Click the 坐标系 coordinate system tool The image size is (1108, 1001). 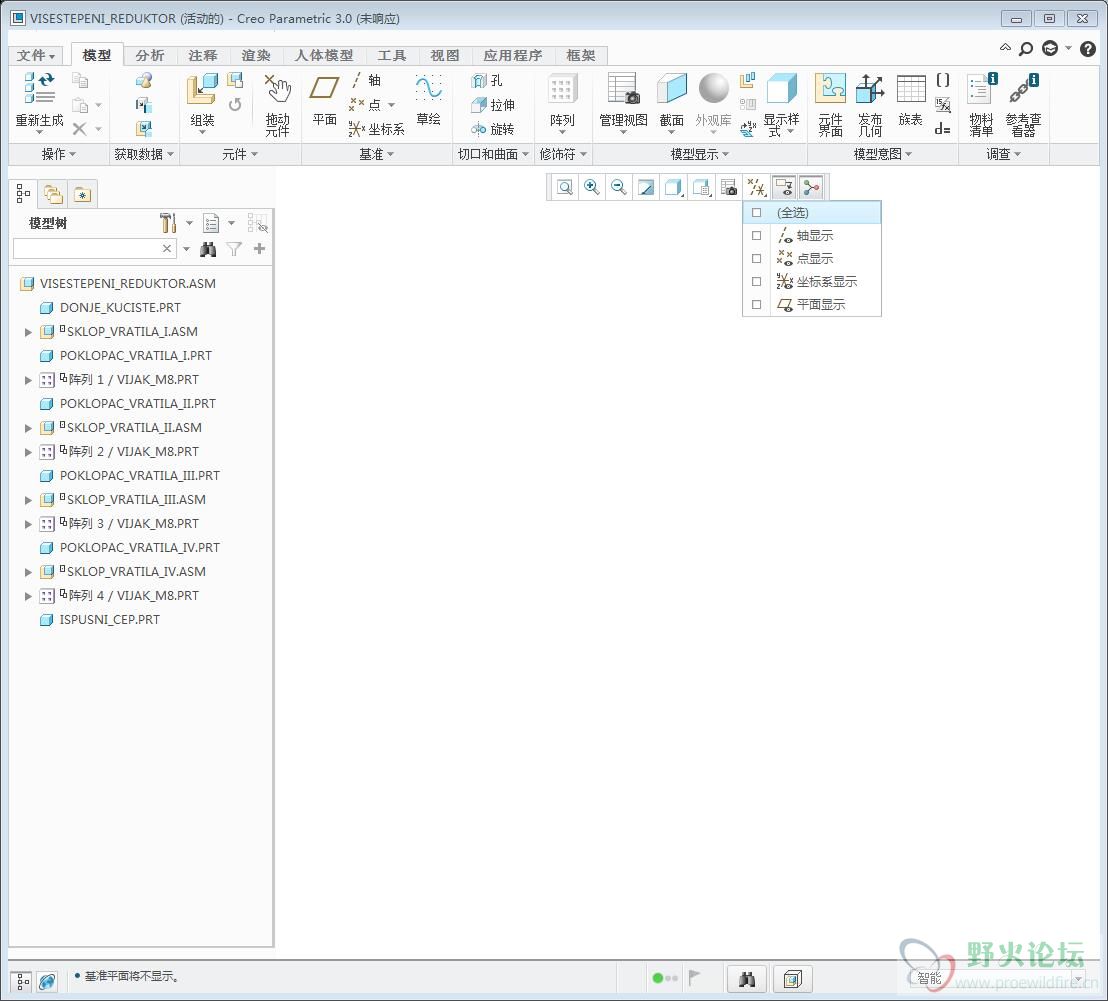pyautogui.click(x=377, y=129)
